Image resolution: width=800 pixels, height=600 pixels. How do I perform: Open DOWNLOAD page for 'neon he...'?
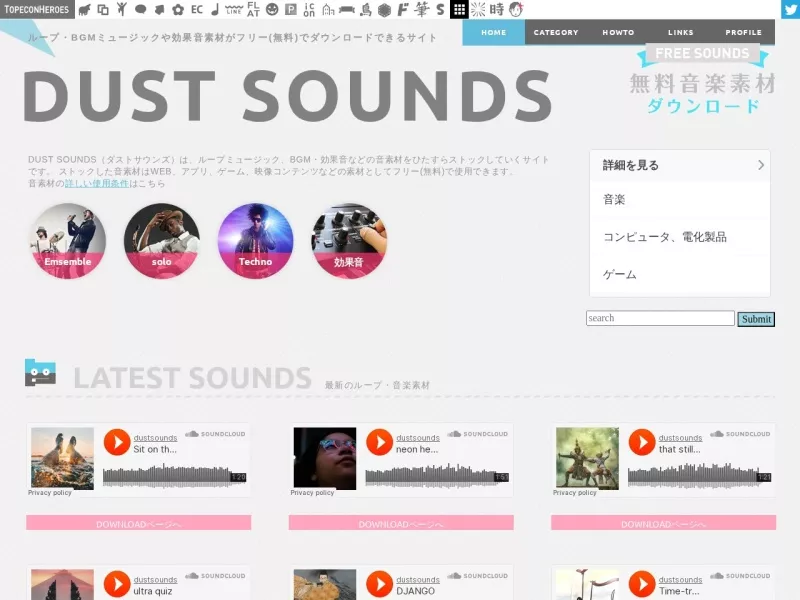(401, 523)
